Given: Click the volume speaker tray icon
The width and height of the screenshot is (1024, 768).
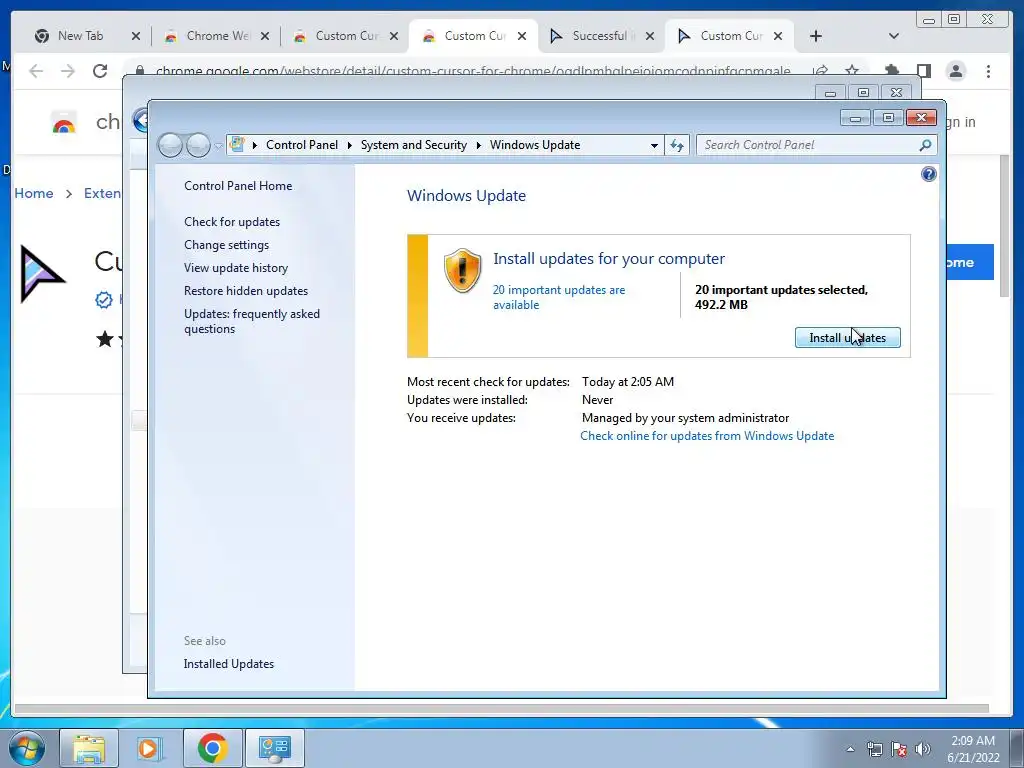Looking at the screenshot, I should [x=922, y=749].
